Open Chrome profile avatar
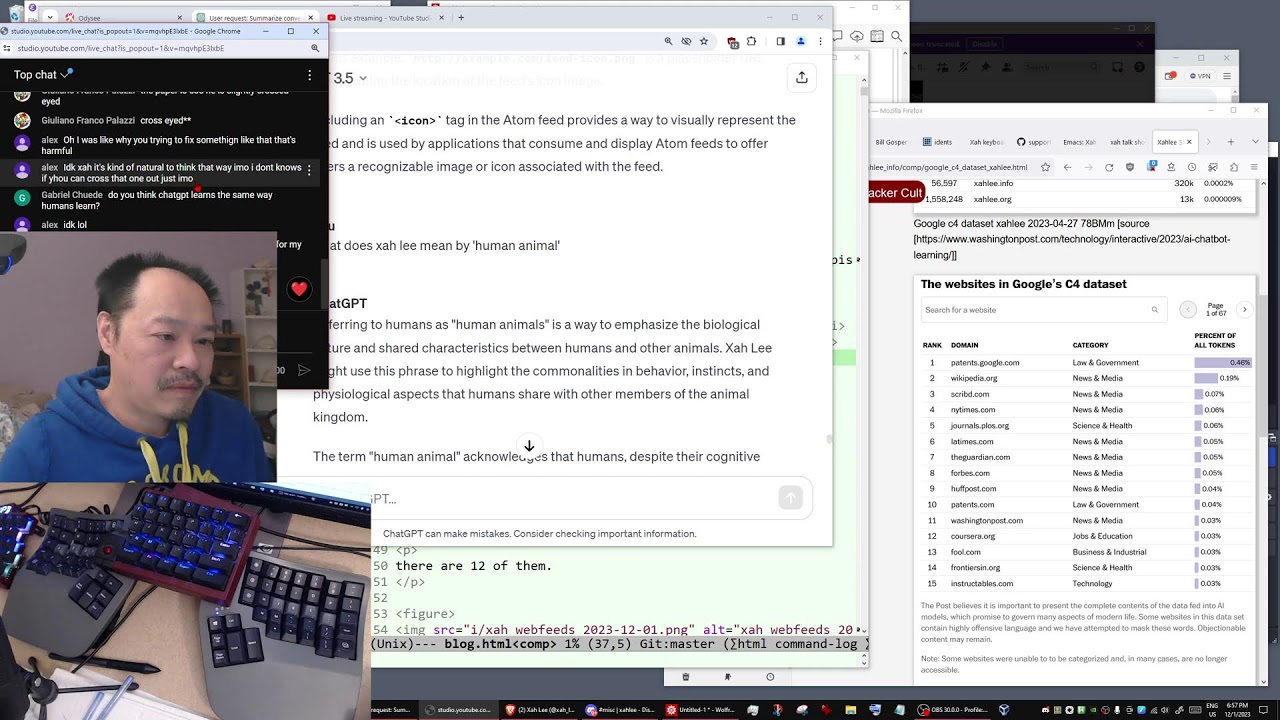This screenshot has width=1280, height=720. (800, 42)
